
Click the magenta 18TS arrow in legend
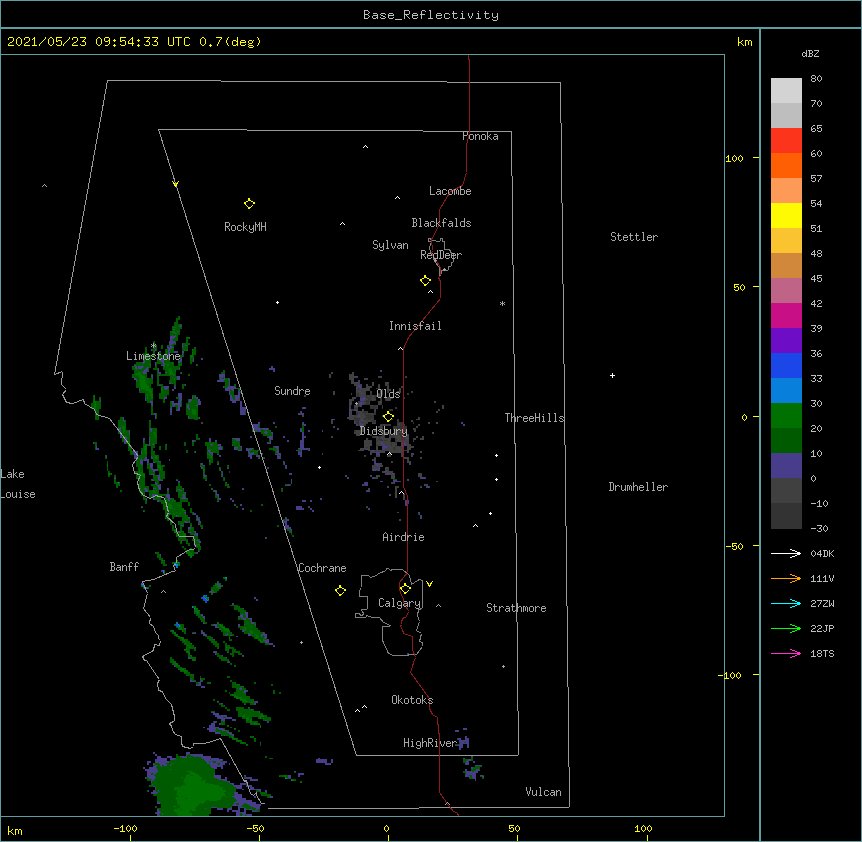(786, 653)
